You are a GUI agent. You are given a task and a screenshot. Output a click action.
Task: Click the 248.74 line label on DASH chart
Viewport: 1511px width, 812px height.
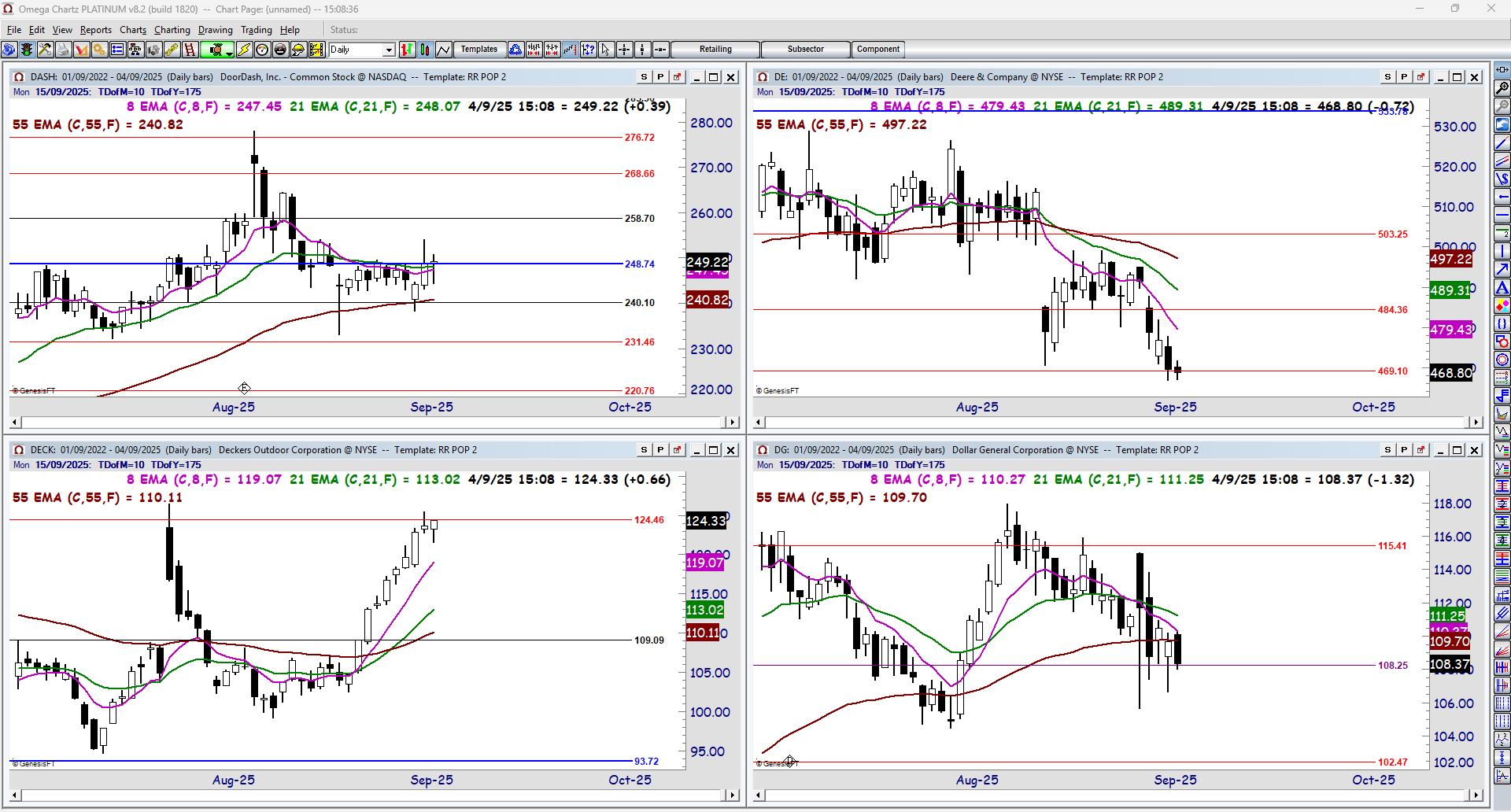pyautogui.click(x=640, y=264)
